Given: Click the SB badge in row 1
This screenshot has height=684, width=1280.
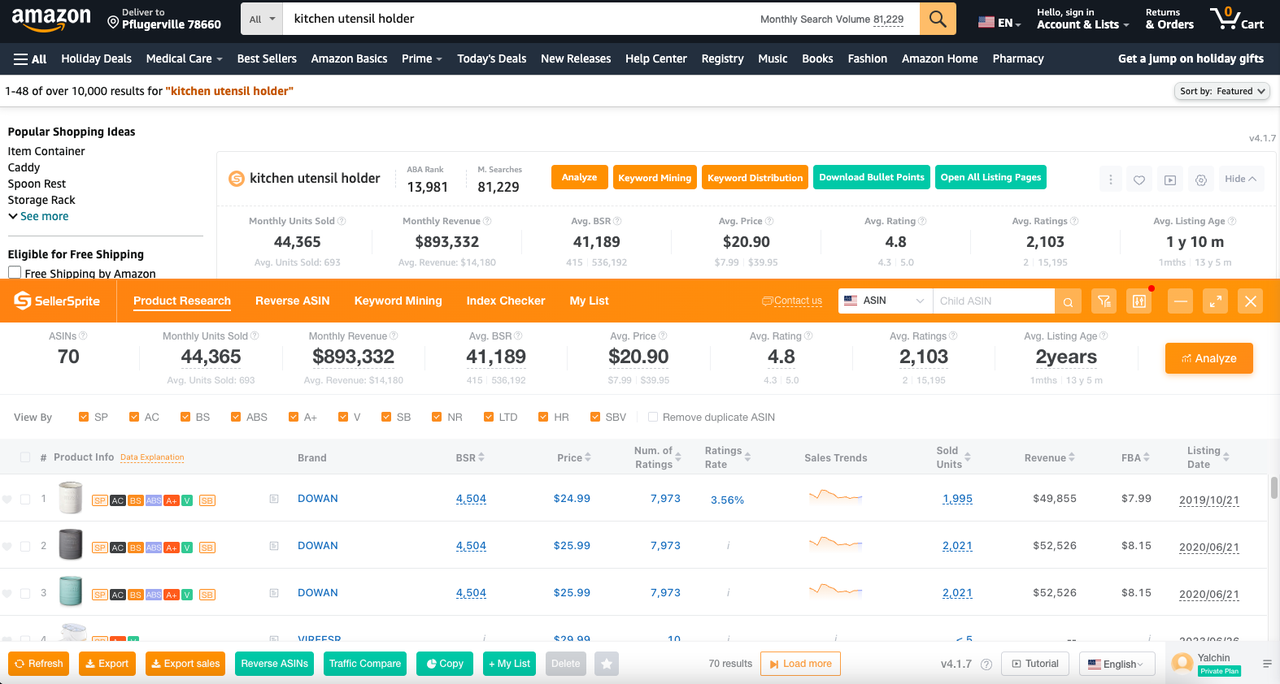Looking at the screenshot, I should coord(207,500).
